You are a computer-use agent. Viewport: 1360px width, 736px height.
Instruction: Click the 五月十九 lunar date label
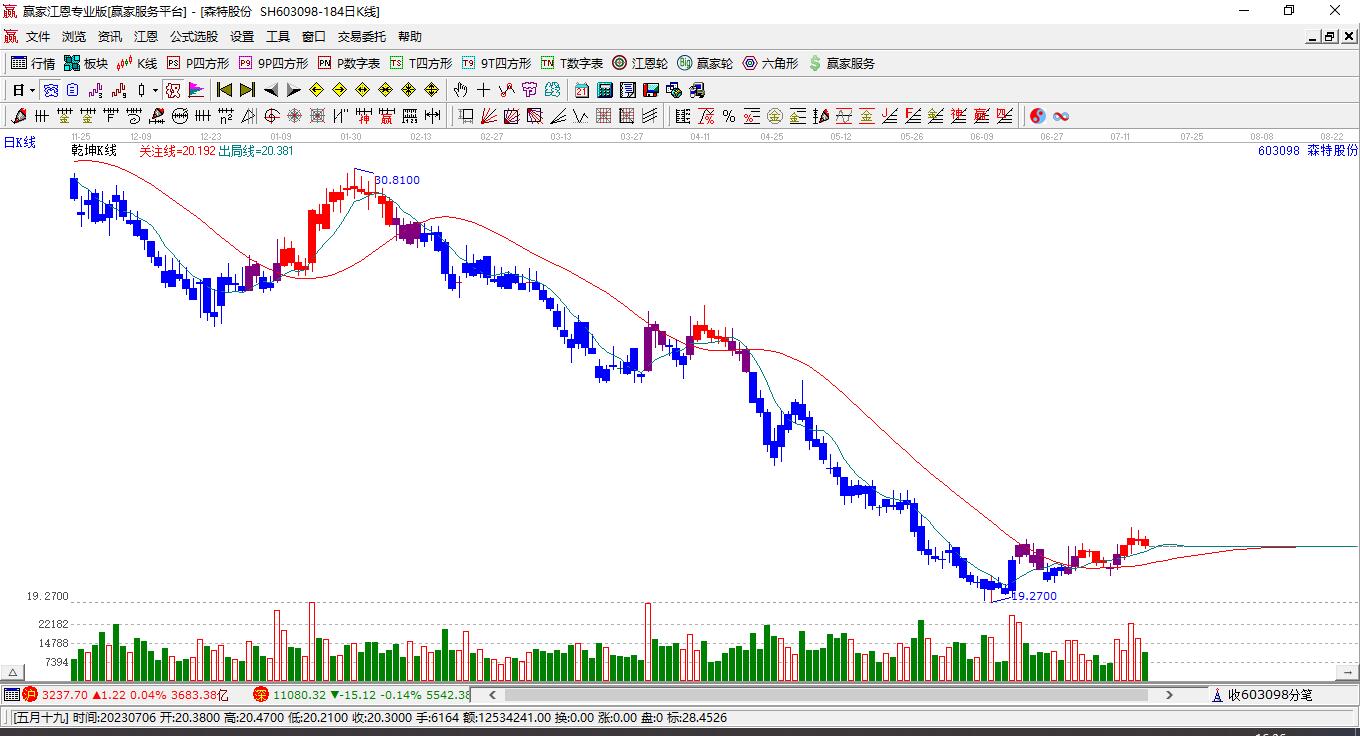(x=41, y=717)
